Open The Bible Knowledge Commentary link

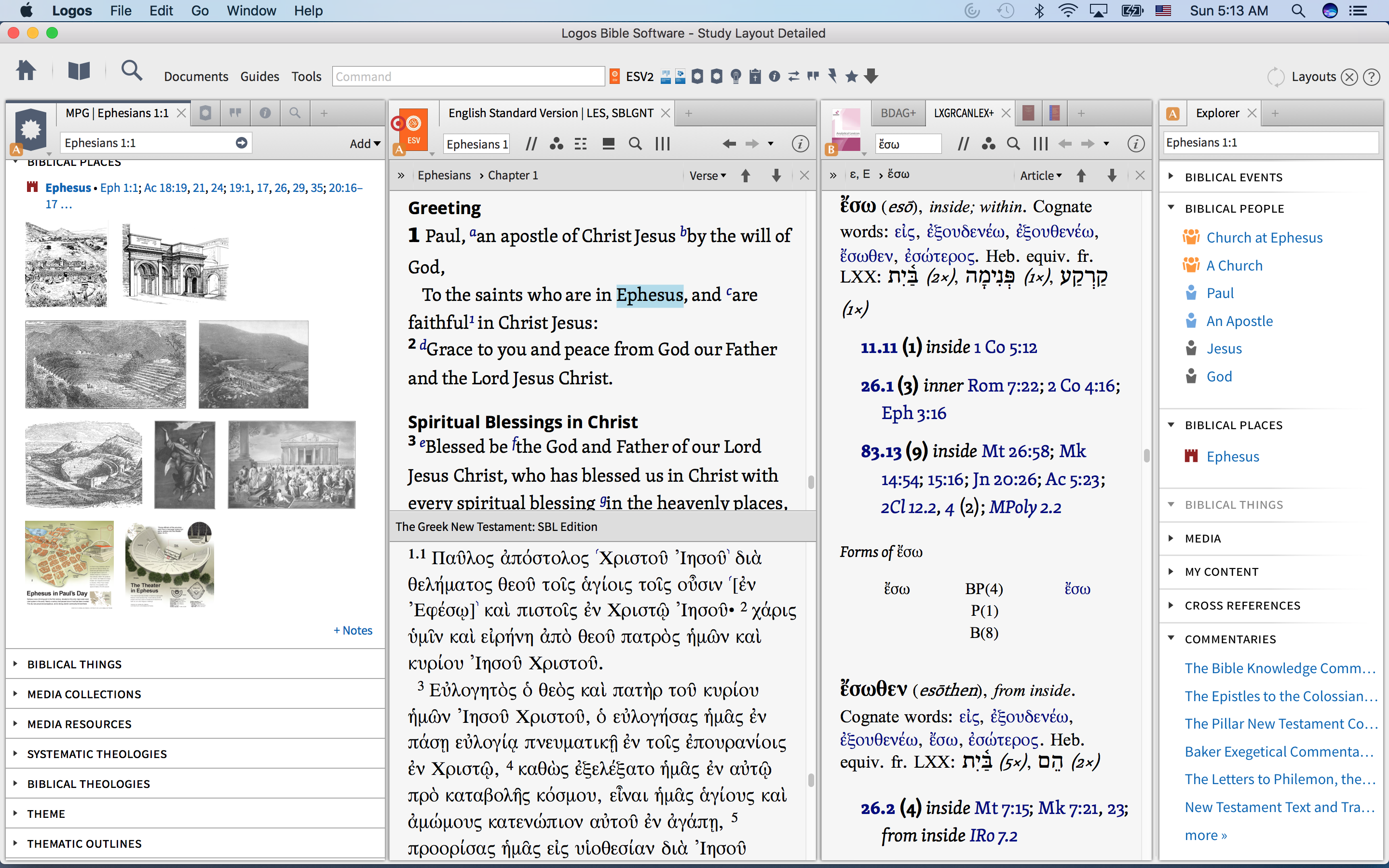[x=1280, y=668]
